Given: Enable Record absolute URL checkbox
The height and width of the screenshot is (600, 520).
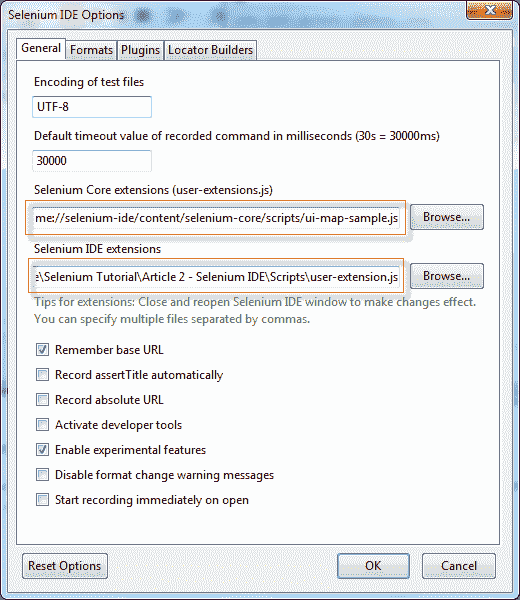Looking at the screenshot, I should pos(42,400).
